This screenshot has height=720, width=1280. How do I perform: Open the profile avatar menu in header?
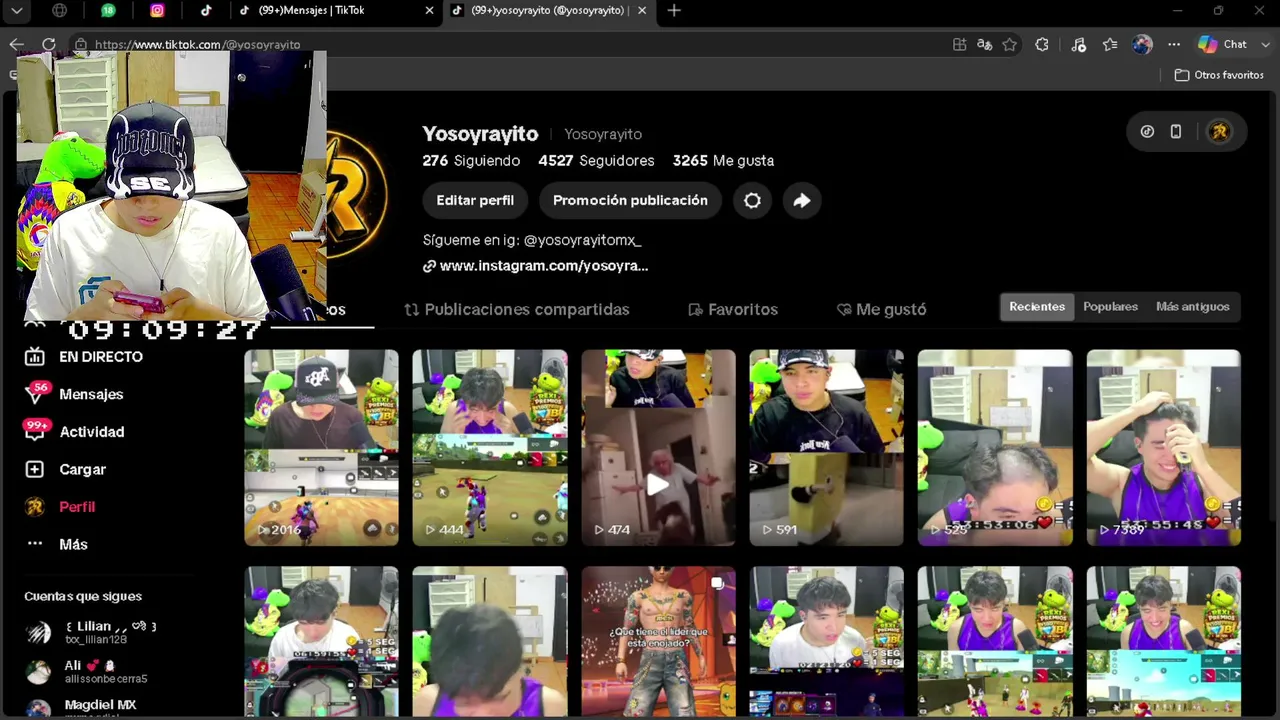(x=1219, y=131)
